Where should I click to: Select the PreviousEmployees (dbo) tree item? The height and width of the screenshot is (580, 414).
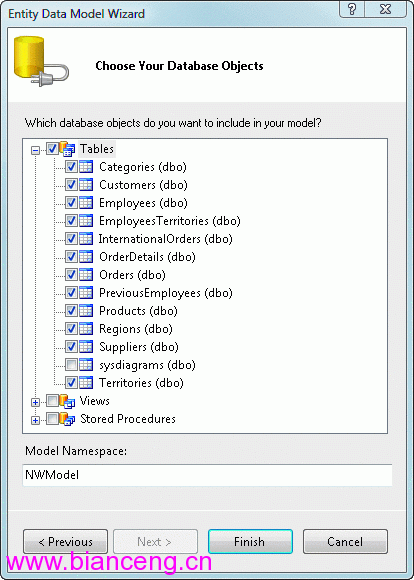166,293
